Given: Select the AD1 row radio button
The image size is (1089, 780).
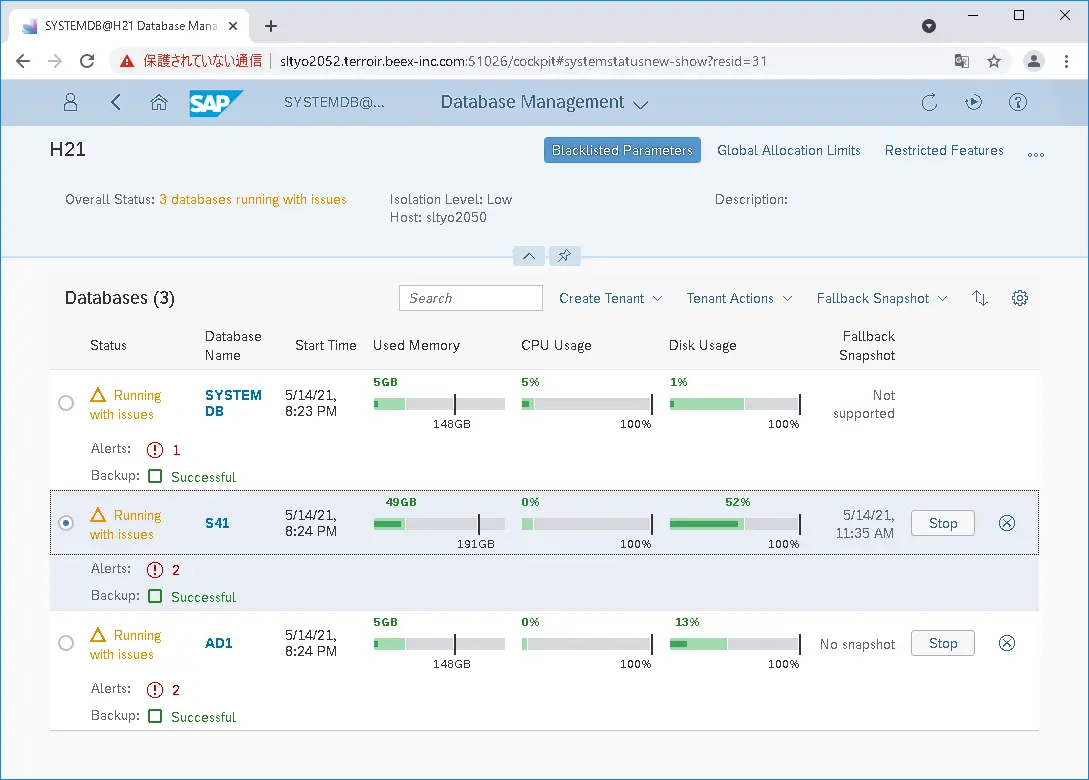Looking at the screenshot, I should coord(66,643).
